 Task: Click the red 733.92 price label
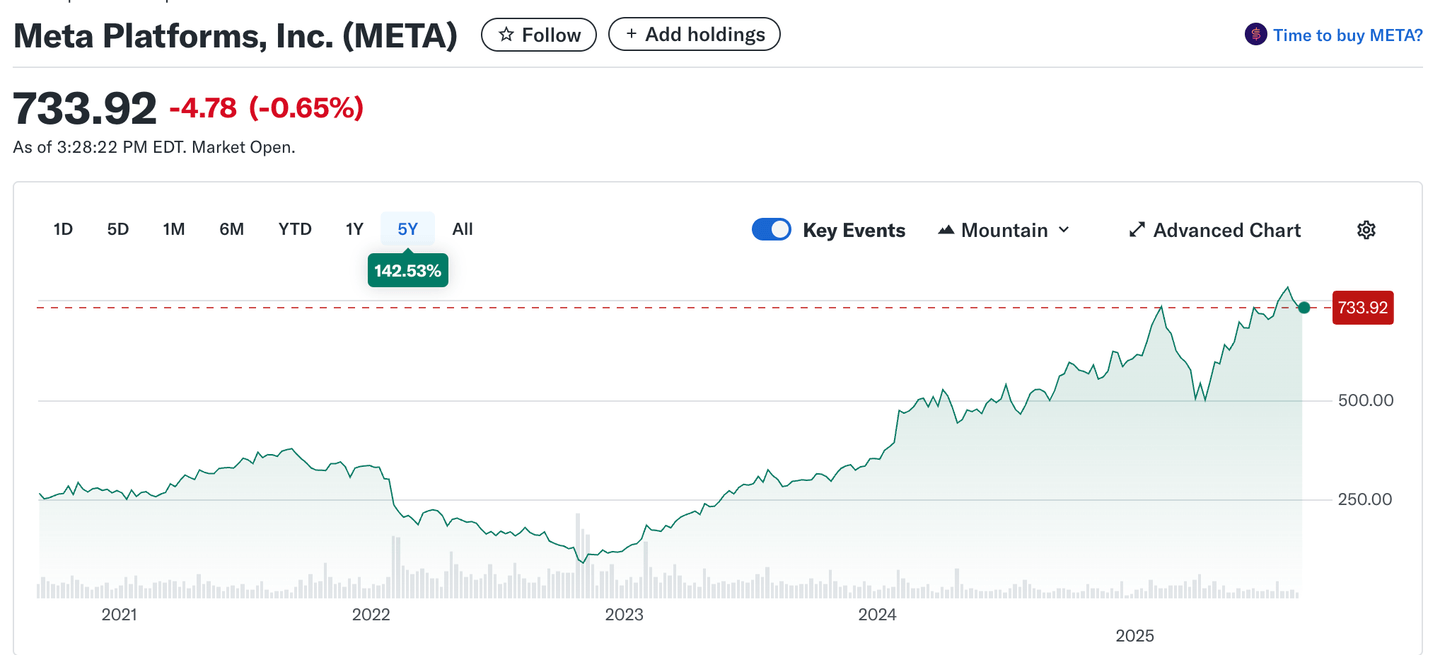click(x=1363, y=307)
